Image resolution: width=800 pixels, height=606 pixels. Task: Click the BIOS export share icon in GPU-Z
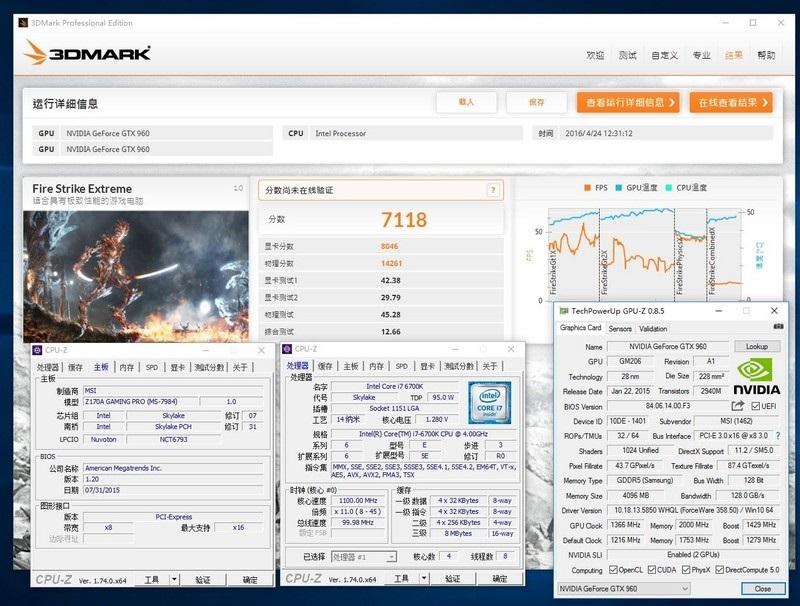coord(737,406)
